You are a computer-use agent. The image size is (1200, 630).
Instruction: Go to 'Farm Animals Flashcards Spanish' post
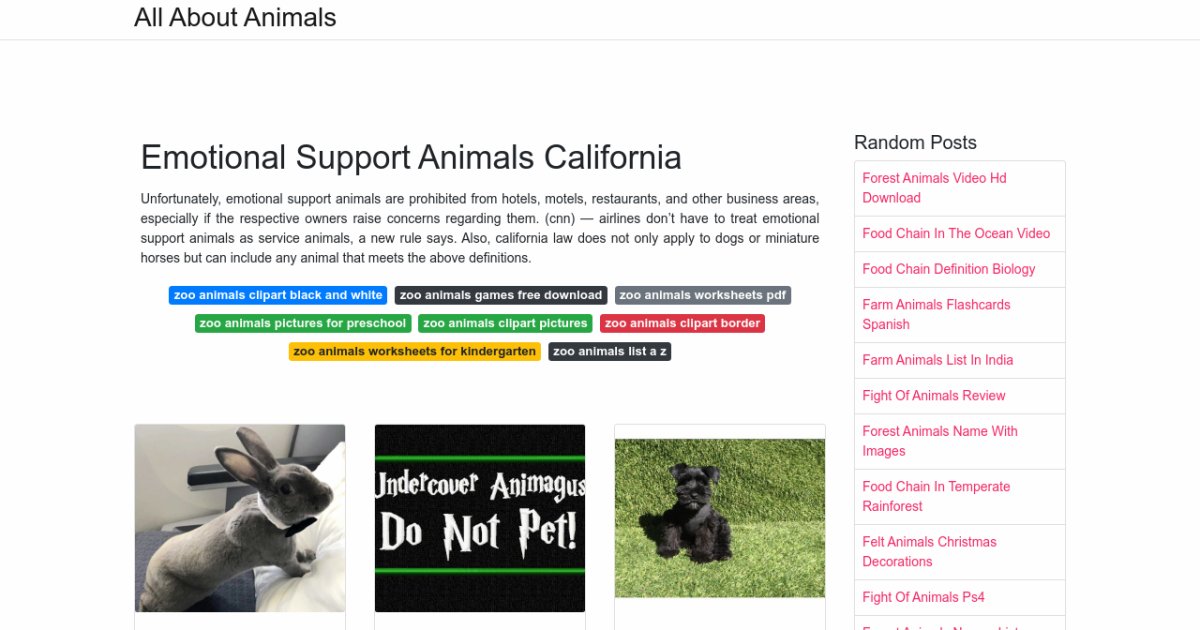pos(936,314)
